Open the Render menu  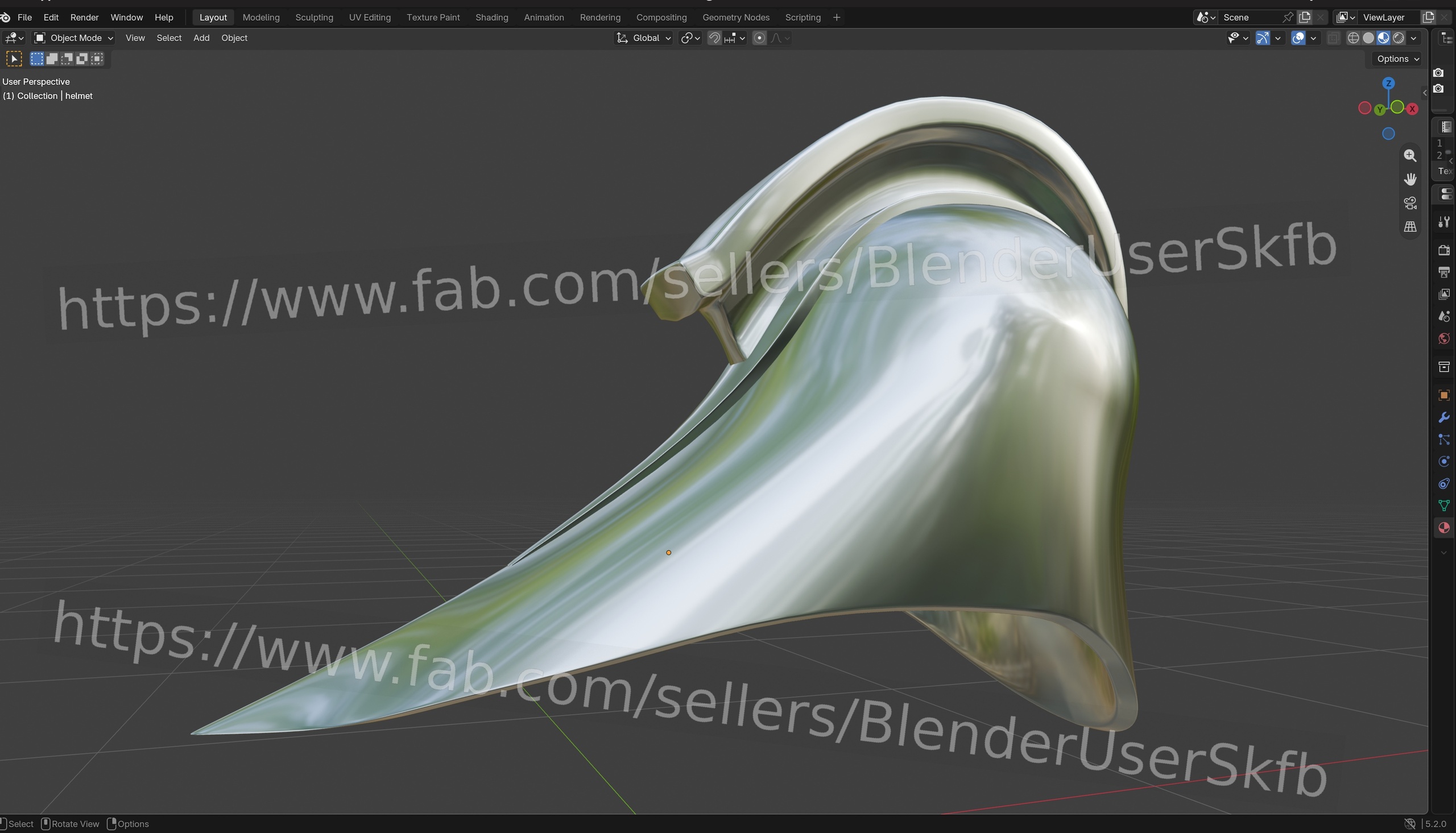pyautogui.click(x=85, y=17)
